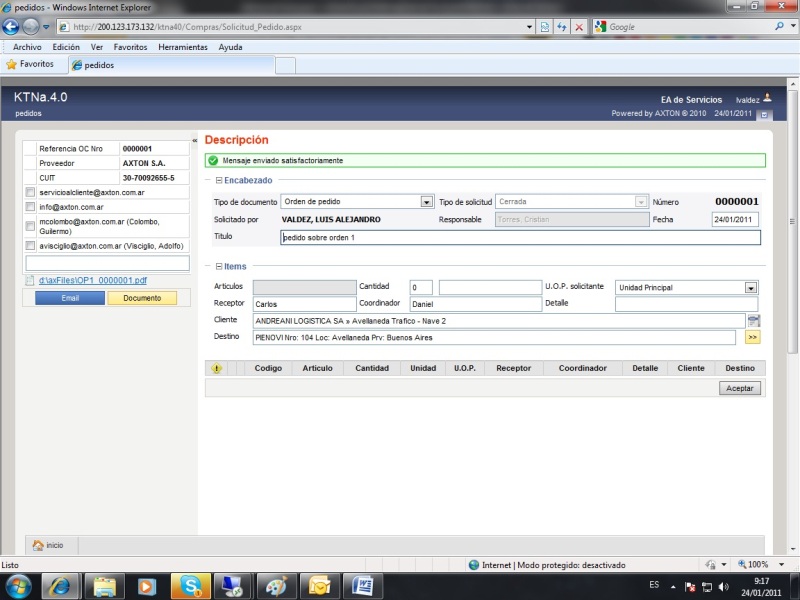Expand the U.O.P. solicitante dropdown
The image size is (800, 600).
pyautogui.click(x=751, y=287)
